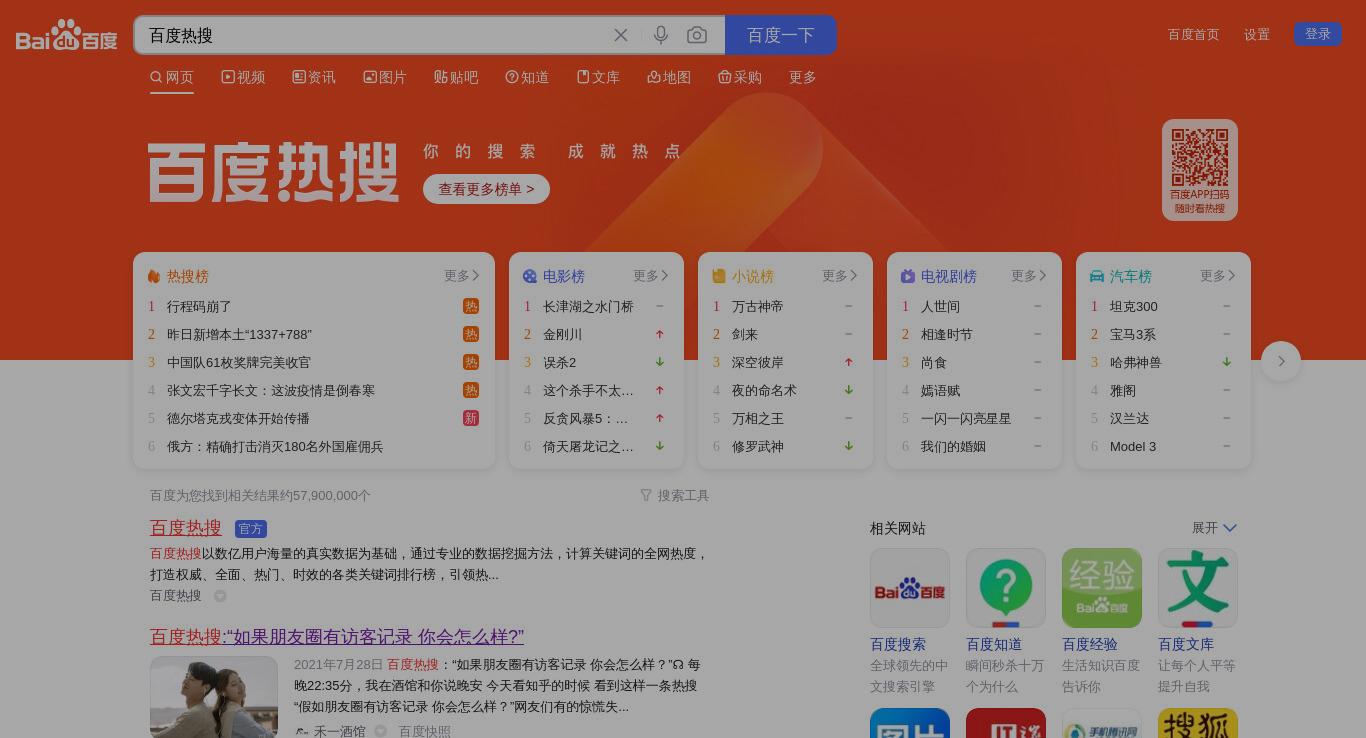
Task: Open novel ranking item 万古神帝
Action: pyautogui.click(x=757, y=306)
